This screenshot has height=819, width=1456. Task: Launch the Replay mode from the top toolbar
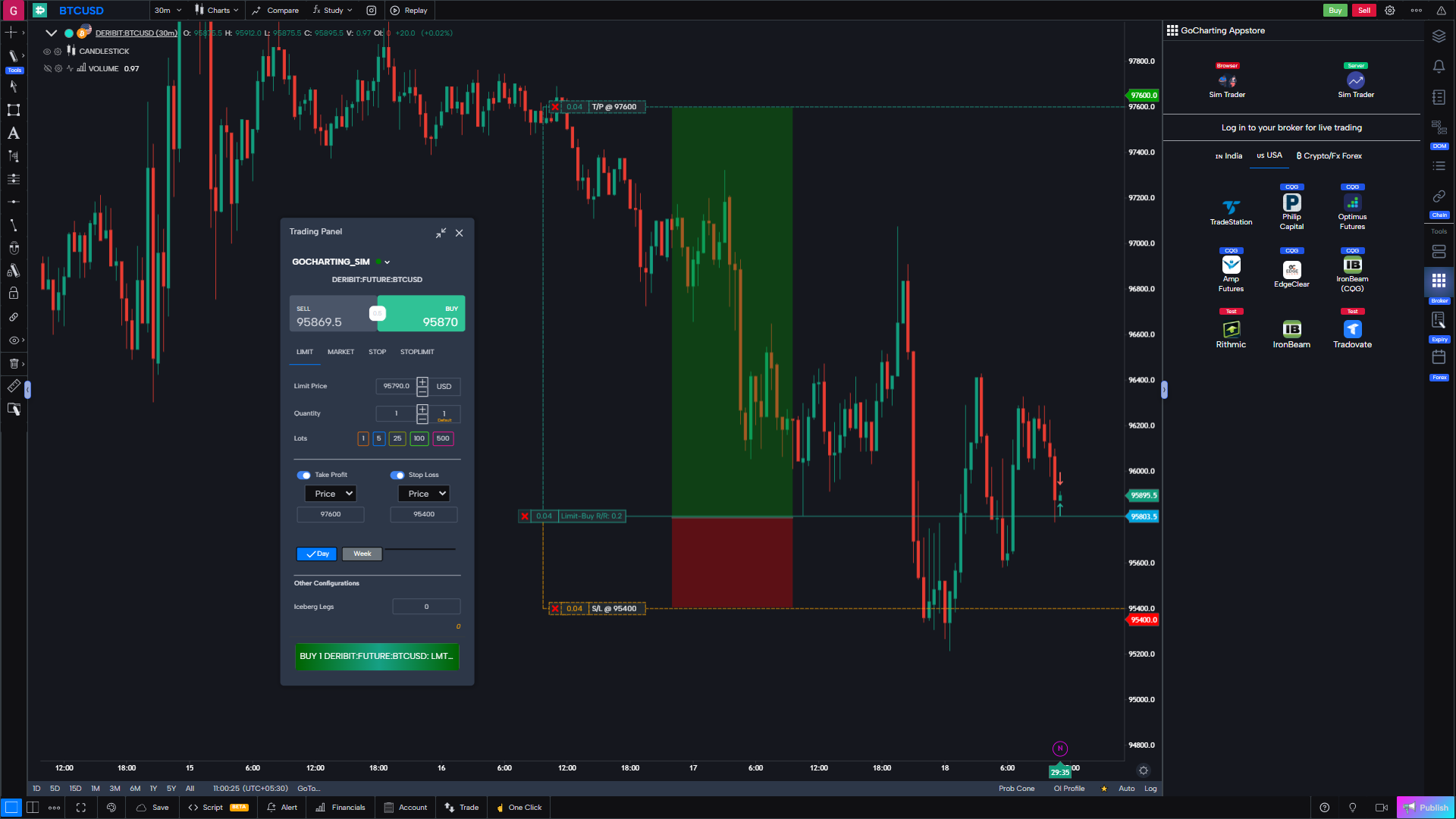409,10
